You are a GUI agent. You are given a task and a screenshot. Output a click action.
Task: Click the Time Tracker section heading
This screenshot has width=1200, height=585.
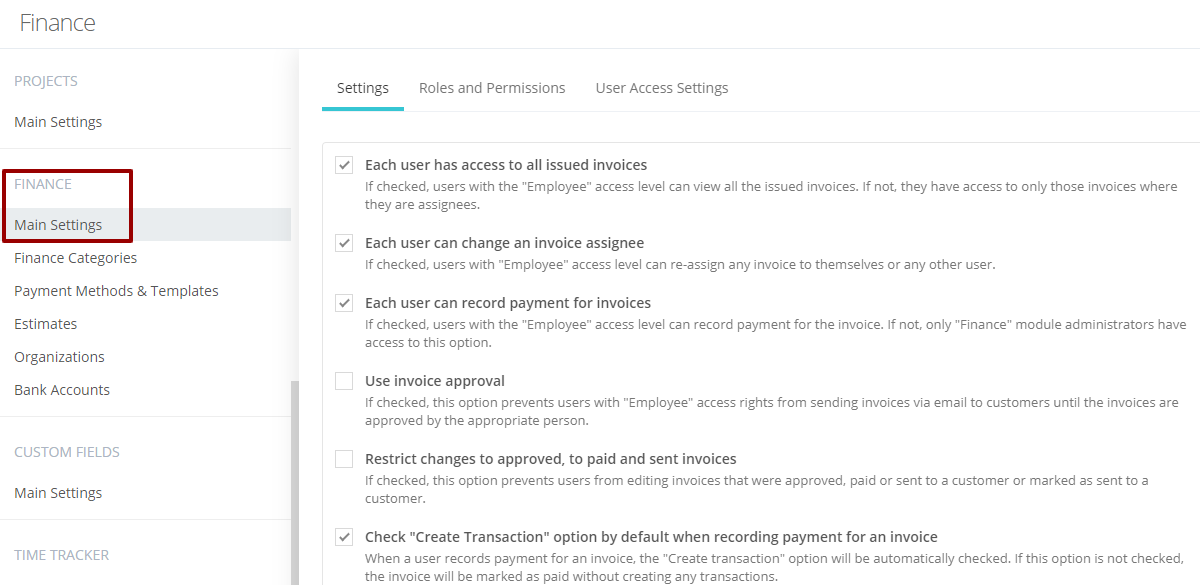(x=62, y=555)
